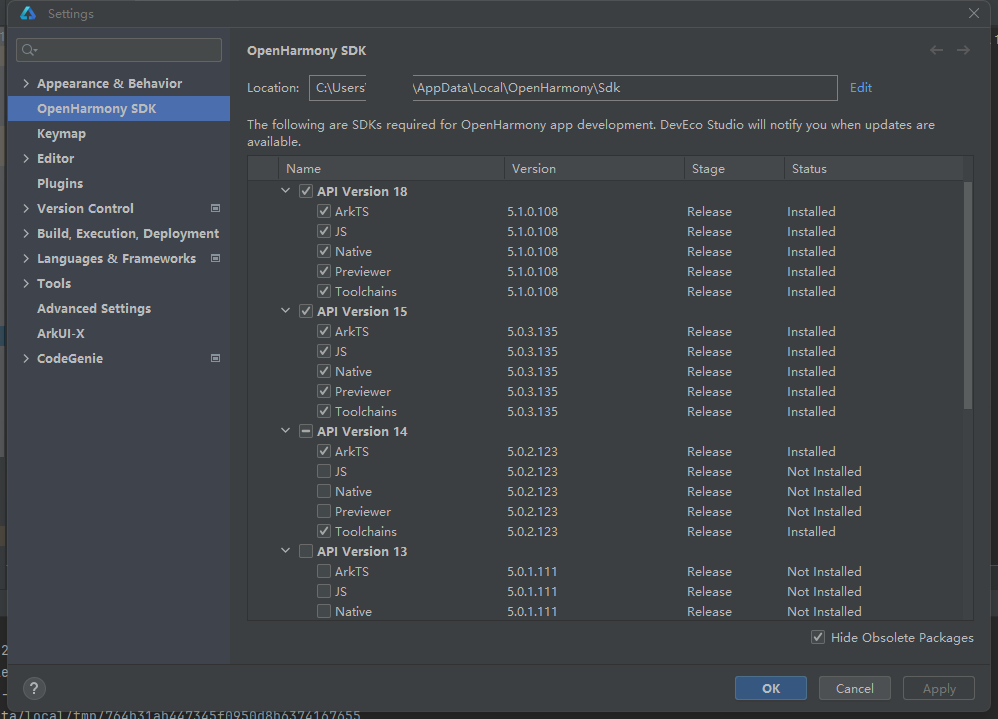Toggle the API Version 14 partial checkbox
The height and width of the screenshot is (719, 998).
306,431
